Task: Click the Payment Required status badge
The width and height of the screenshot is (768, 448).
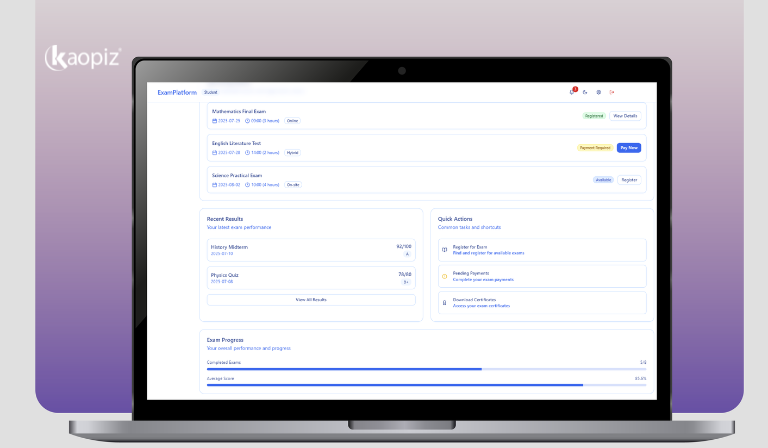Action: pyautogui.click(x=595, y=148)
